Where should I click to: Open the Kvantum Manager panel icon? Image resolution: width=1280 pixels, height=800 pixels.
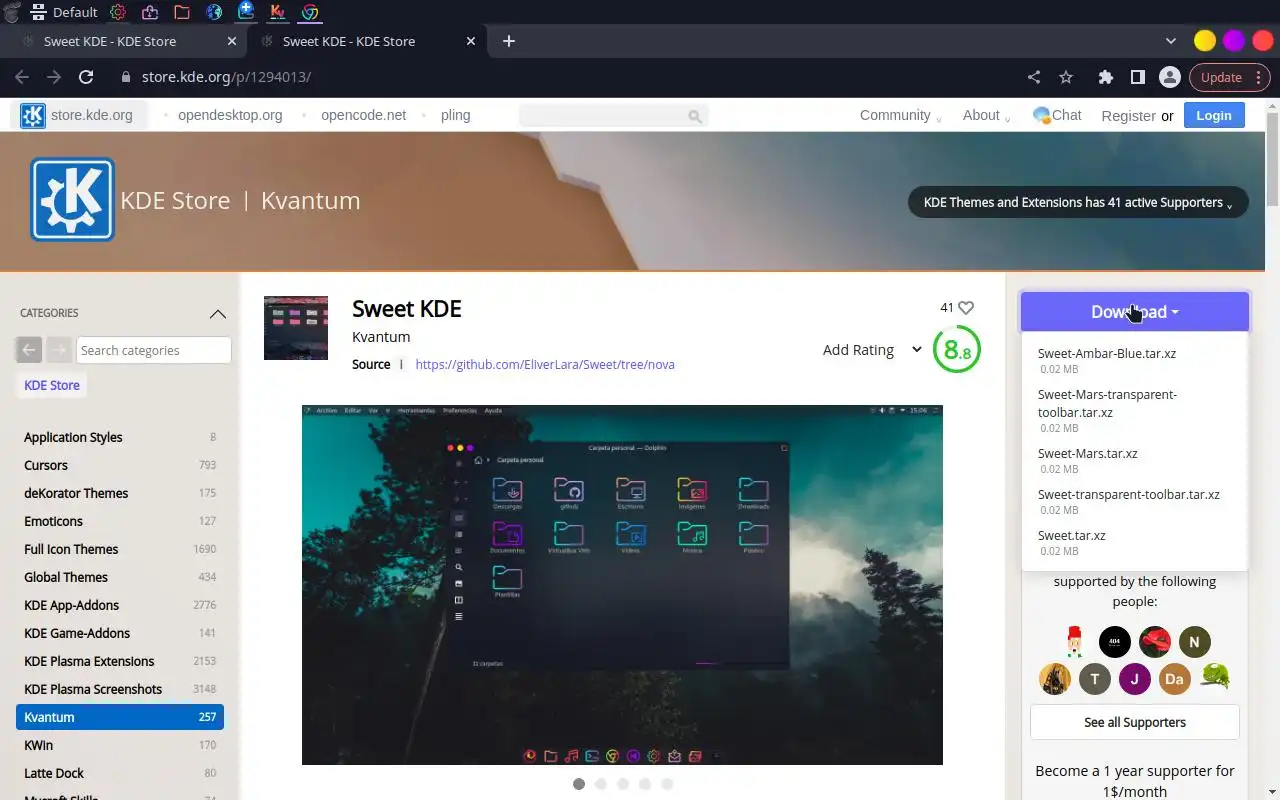pos(278,12)
